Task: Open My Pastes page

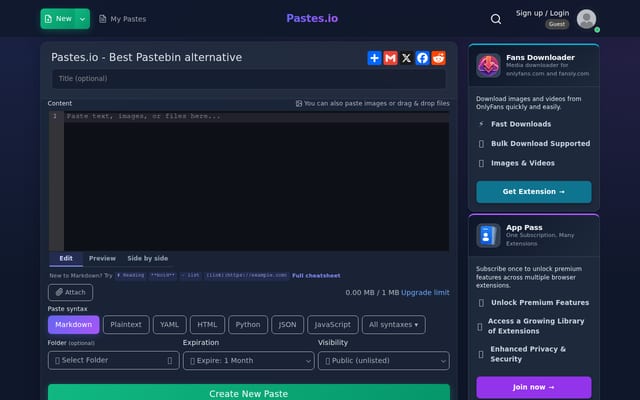Action: (x=122, y=19)
